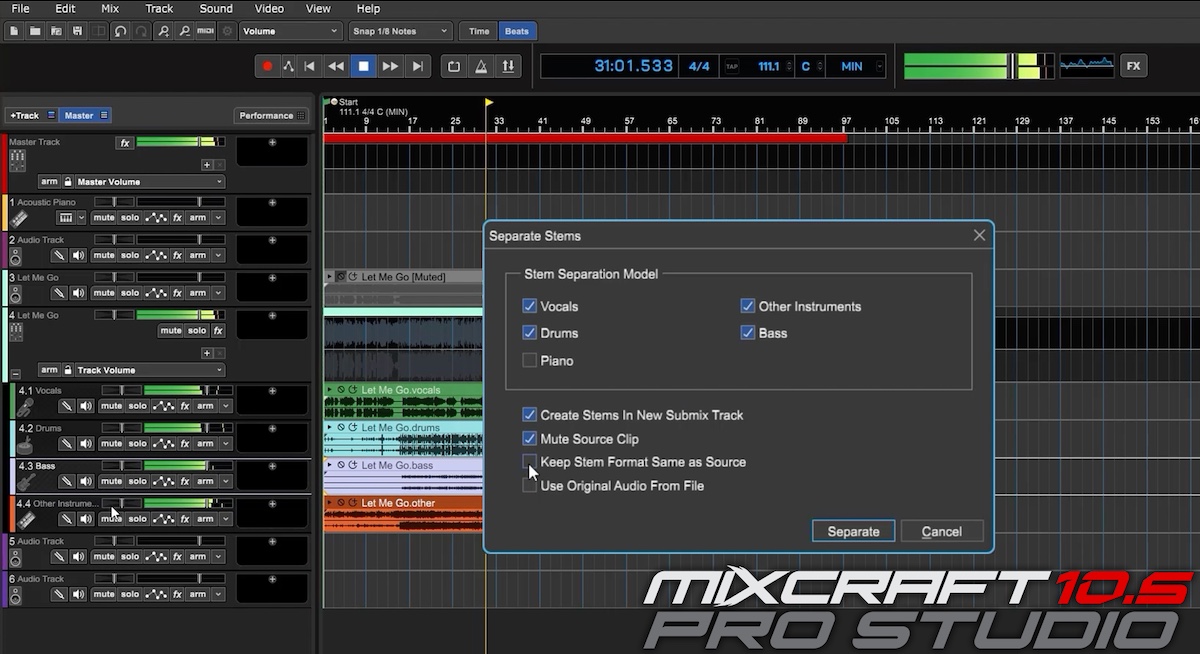Switch timeline to the Time tab
Image resolution: width=1200 pixels, height=654 pixels.
click(479, 31)
